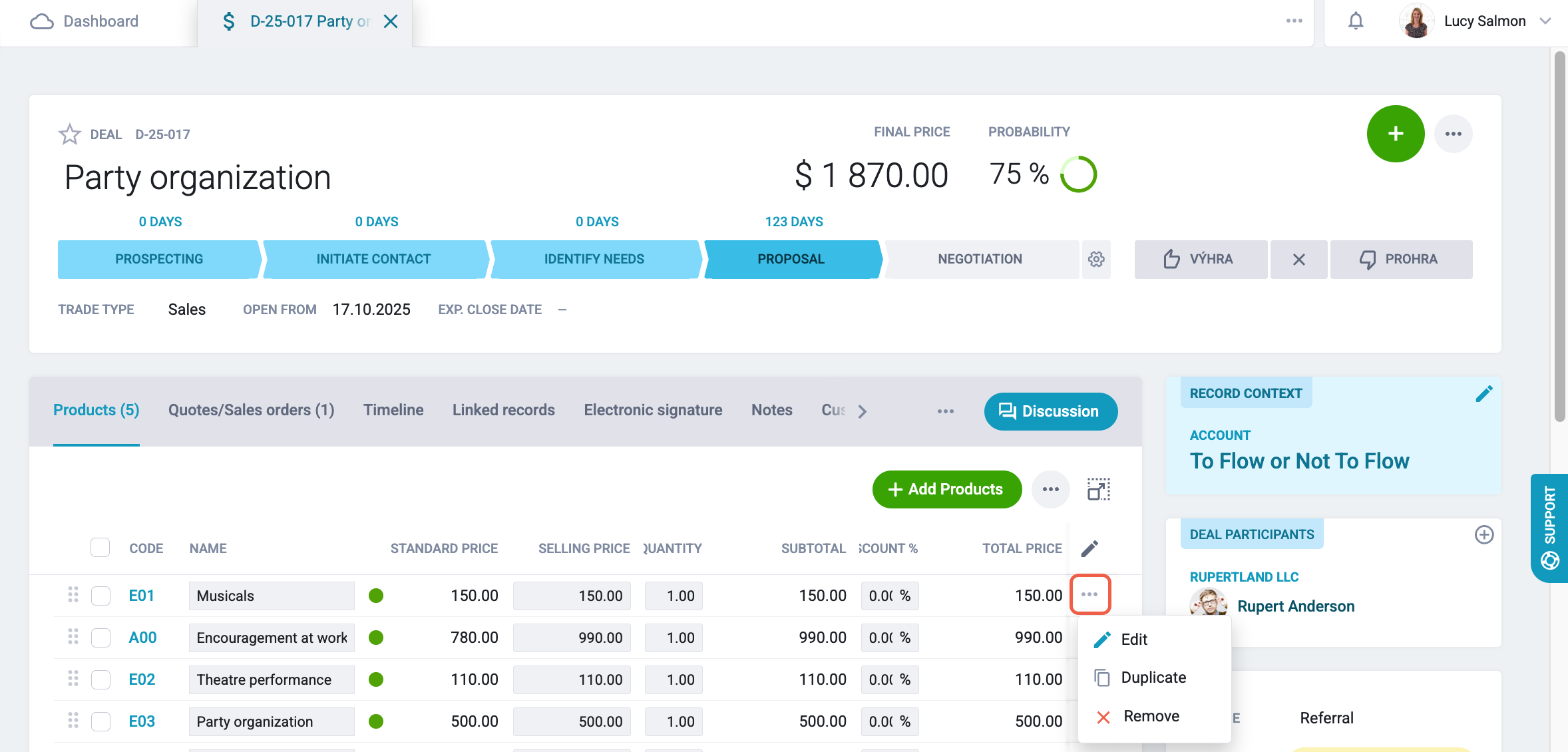Open pipeline stage settings gear
This screenshot has height=752, width=1568.
1096,259
